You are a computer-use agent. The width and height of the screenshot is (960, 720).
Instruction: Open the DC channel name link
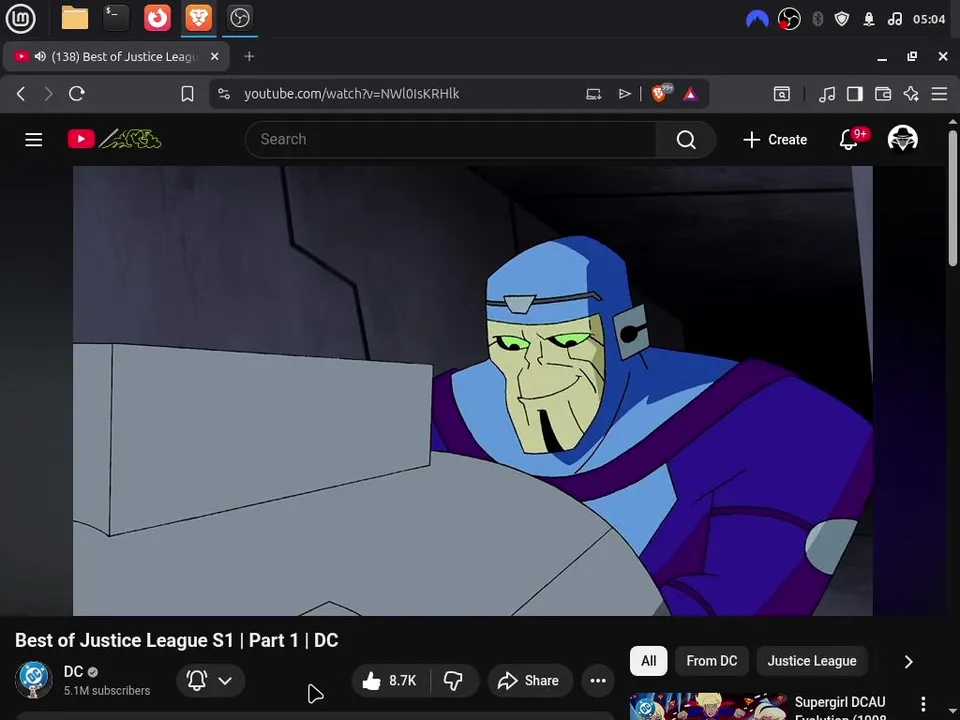73,671
